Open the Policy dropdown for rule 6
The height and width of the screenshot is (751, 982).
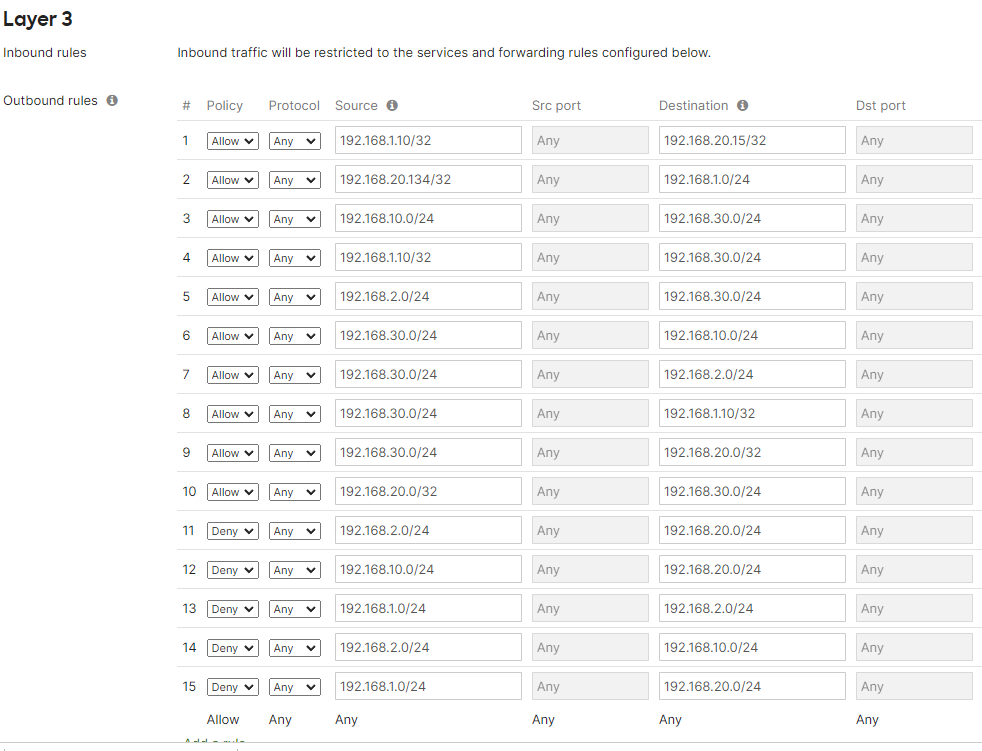(x=232, y=336)
